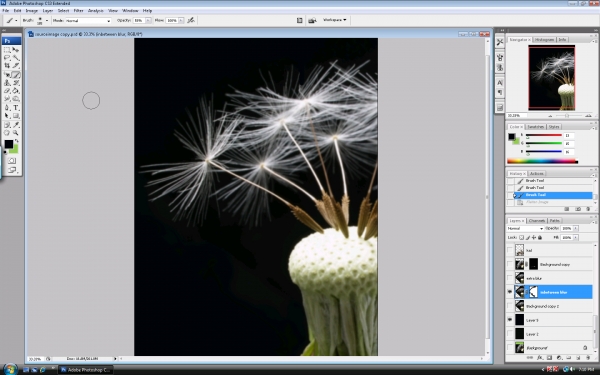The image size is (600, 375).
Task: Create new adjustment layer
Action: [559, 358]
